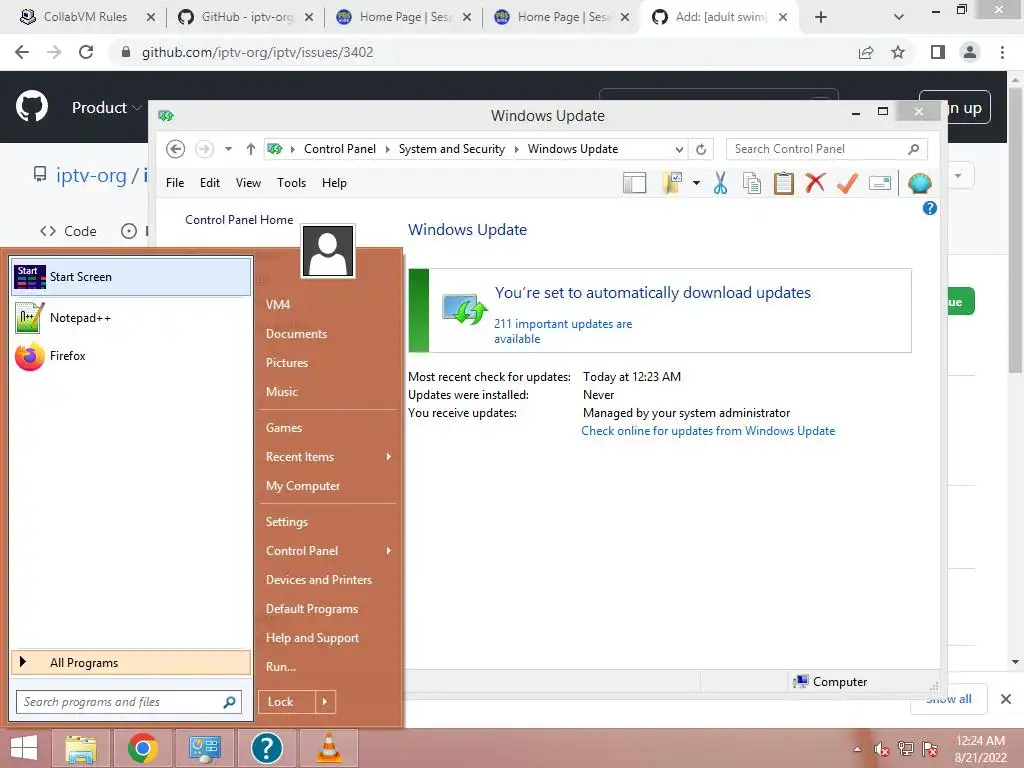Open the address bar history dropdown

[x=679, y=149]
